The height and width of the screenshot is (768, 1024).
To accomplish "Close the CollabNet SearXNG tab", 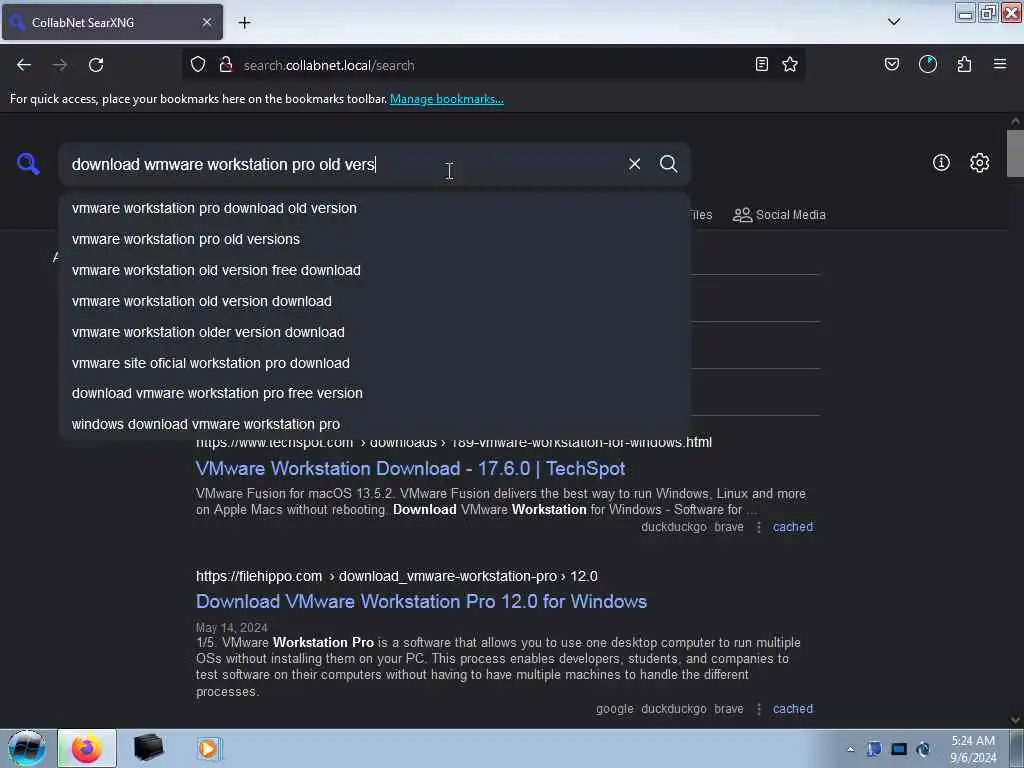I will coord(207,22).
